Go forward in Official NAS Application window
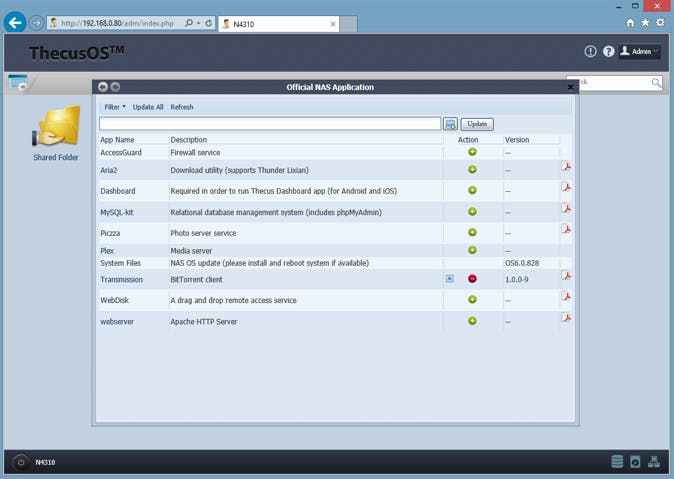This screenshot has width=674, height=479. click(x=115, y=87)
